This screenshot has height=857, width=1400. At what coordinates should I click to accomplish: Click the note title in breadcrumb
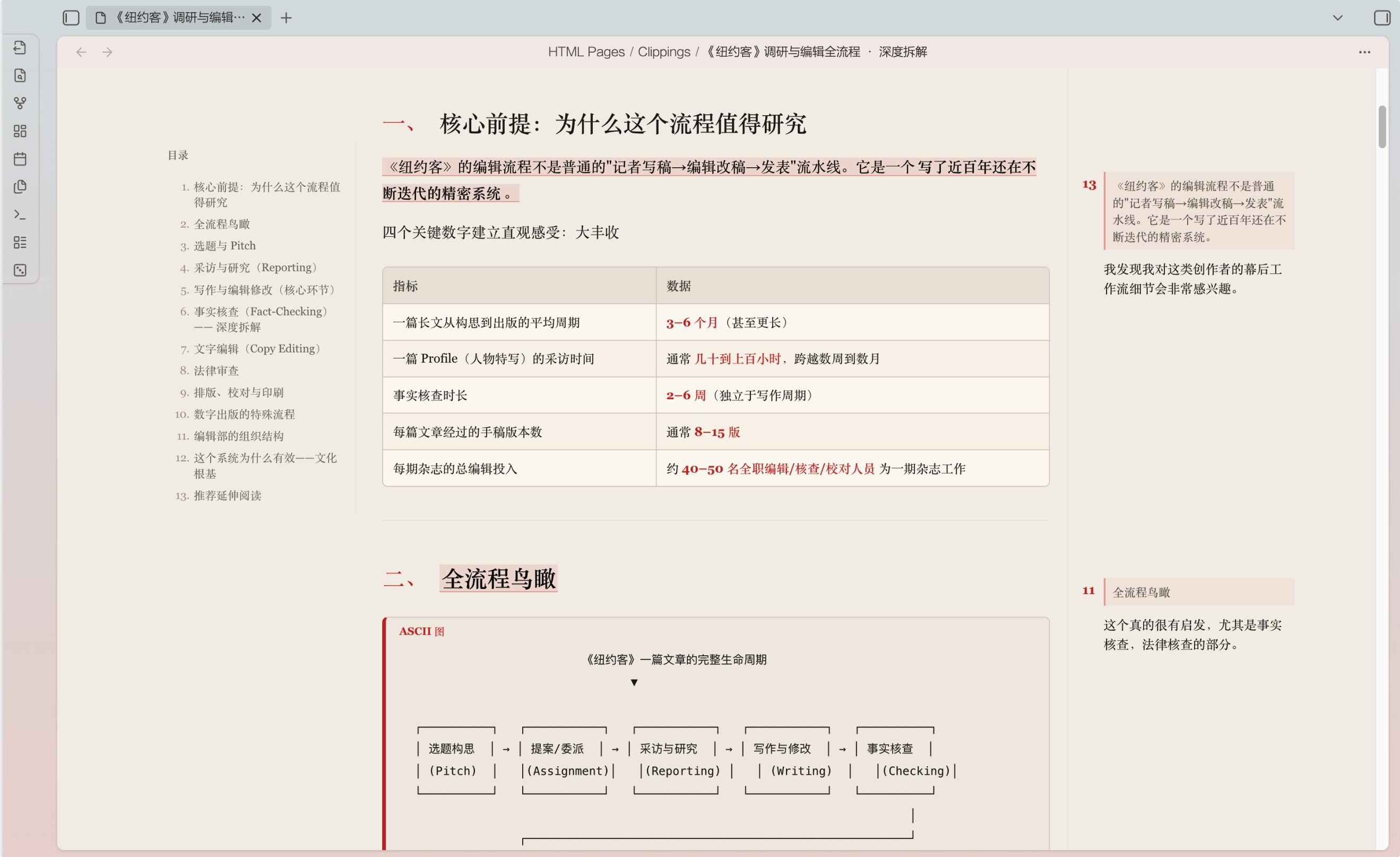[816, 52]
